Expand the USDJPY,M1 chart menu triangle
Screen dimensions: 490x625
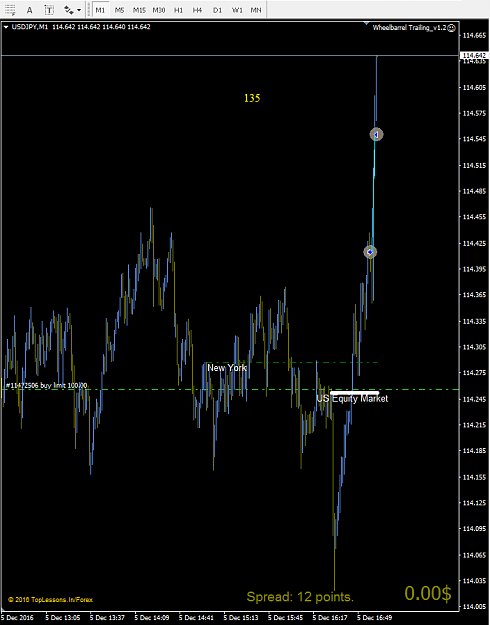(6, 27)
